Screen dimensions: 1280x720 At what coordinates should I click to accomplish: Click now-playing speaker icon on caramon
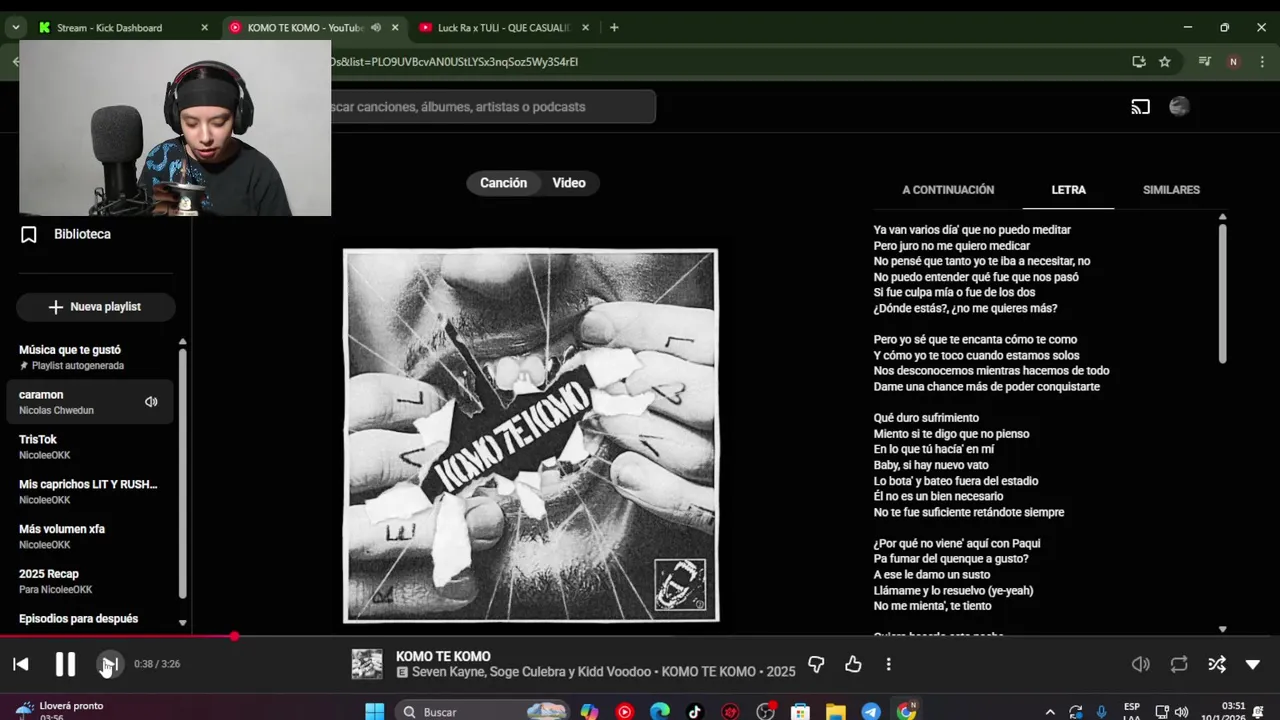[x=151, y=402]
